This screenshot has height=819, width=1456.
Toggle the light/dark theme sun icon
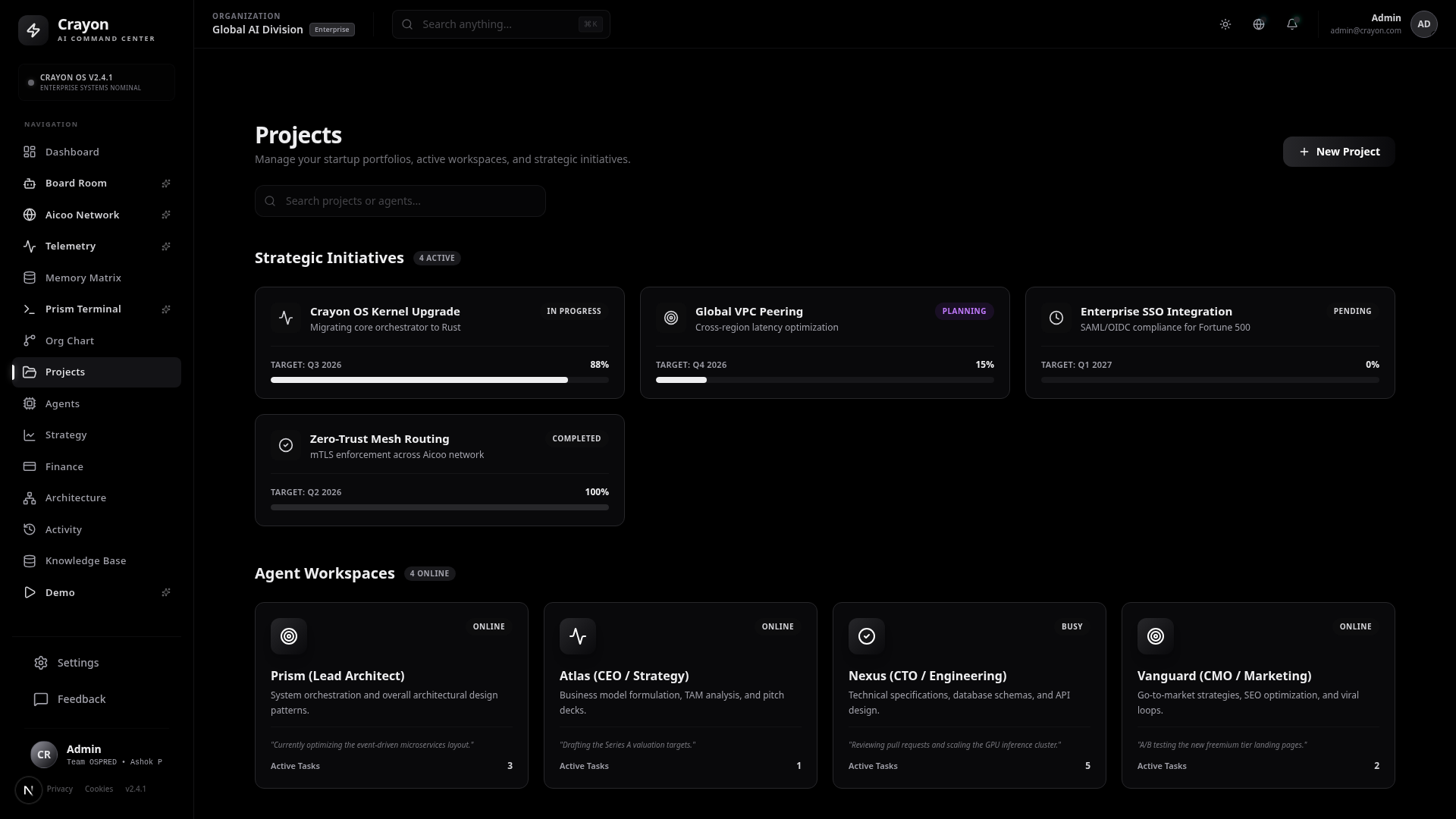1225,24
